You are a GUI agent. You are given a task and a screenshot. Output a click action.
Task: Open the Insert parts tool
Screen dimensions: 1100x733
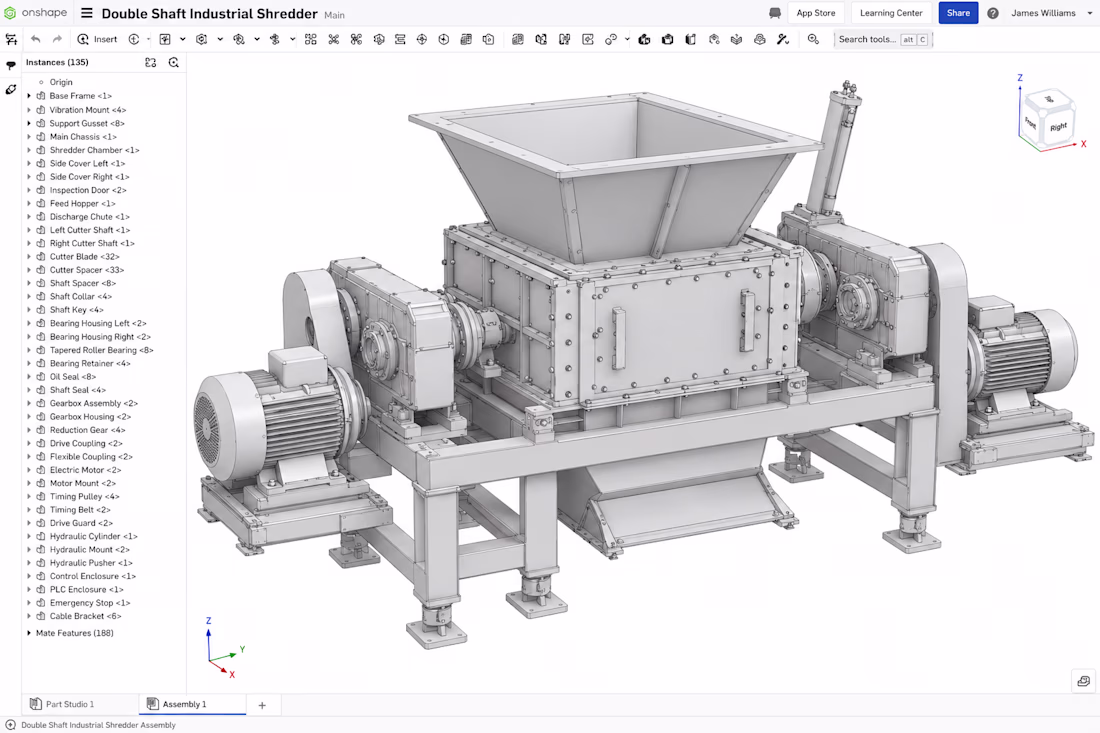coord(98,39)
